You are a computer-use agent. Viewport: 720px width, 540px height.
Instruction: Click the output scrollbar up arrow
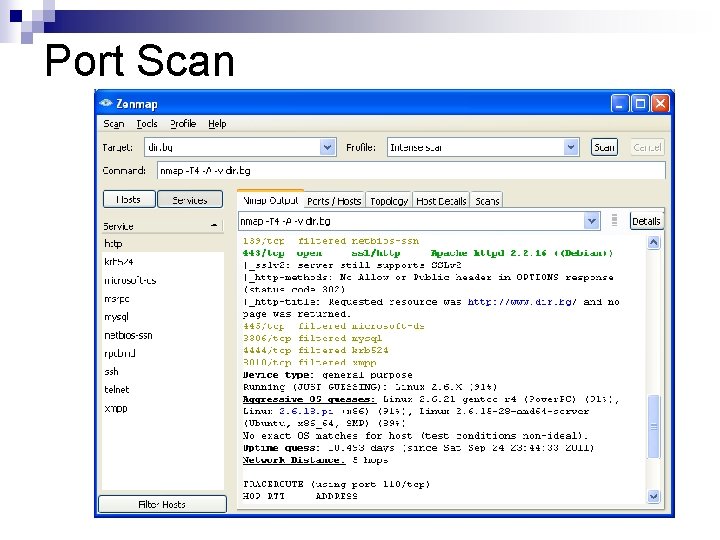(x=653, y=242)
